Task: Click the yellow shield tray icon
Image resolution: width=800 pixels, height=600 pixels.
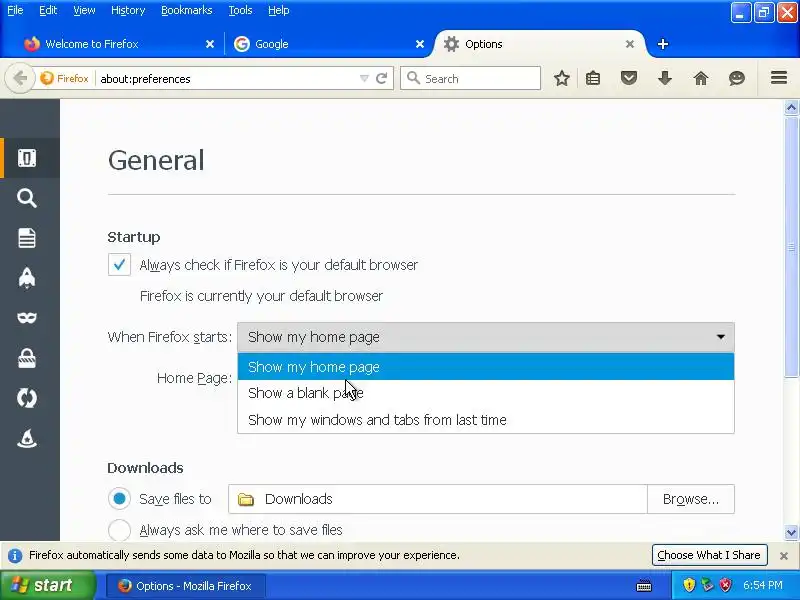Action: [x=689, y=585]
